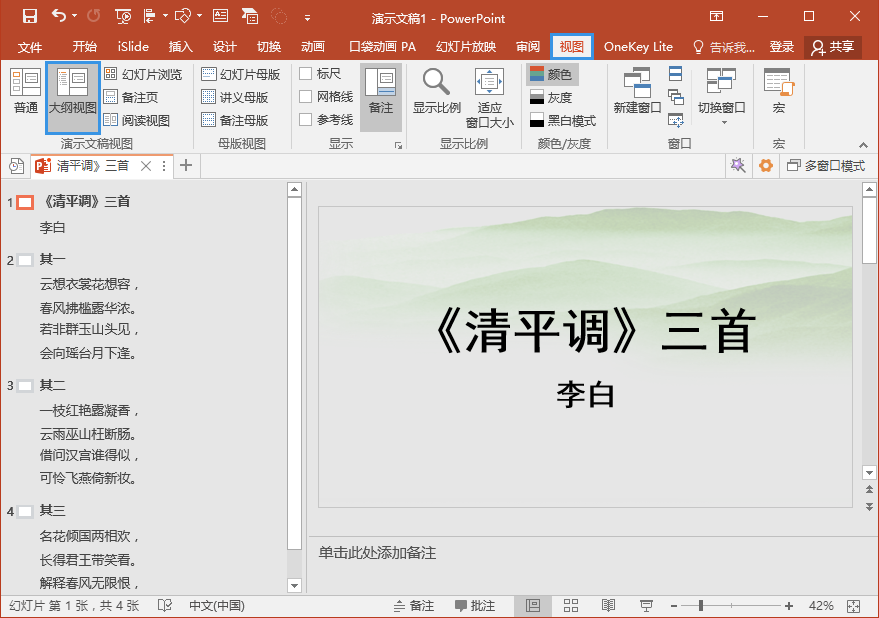The height and width of the screenshot is (618, 879).
Task: Expand the Switch Windows (切换窗口) dropdown
Action: click(x=722, y=108)
